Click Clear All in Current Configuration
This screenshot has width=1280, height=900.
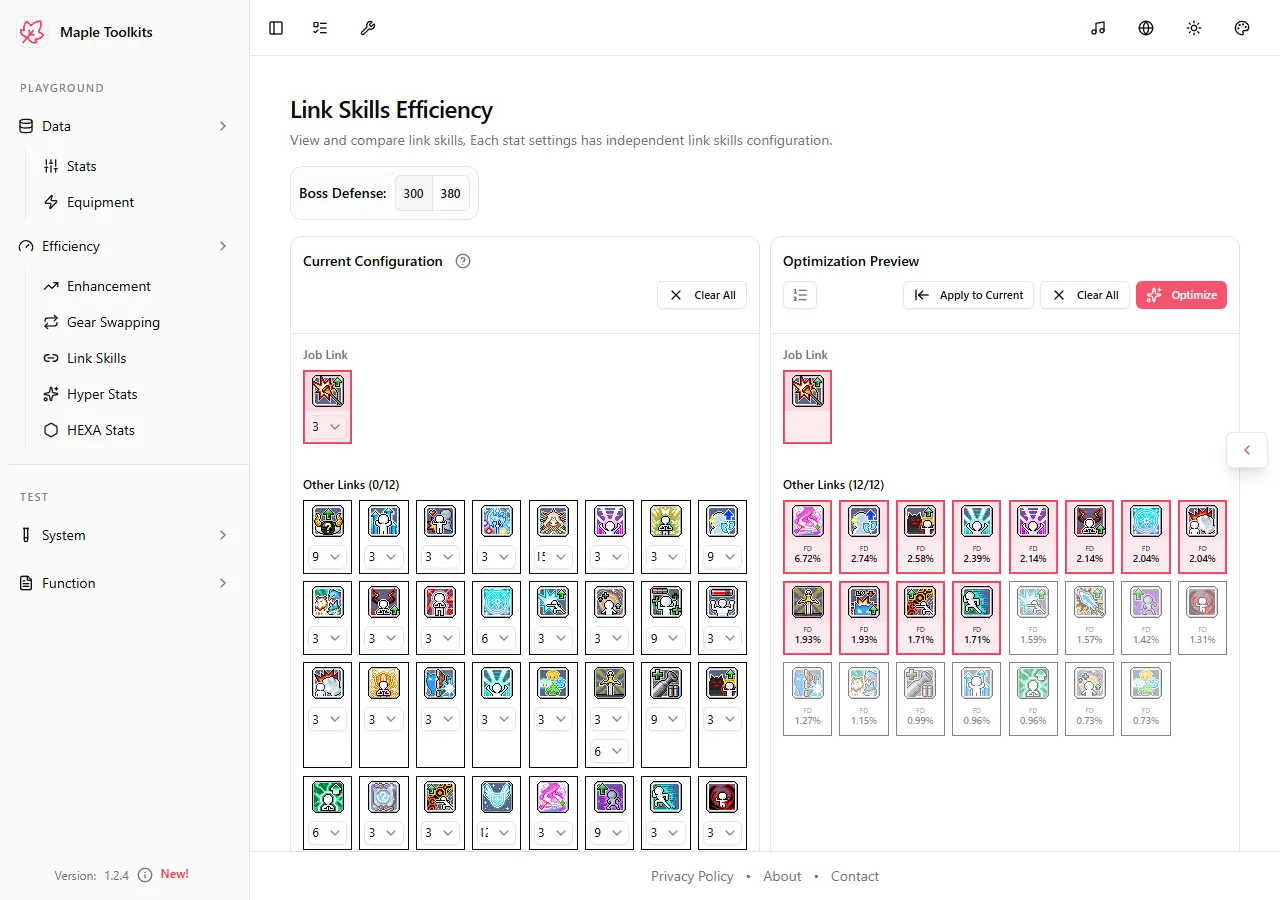click(x=702, y=295)
